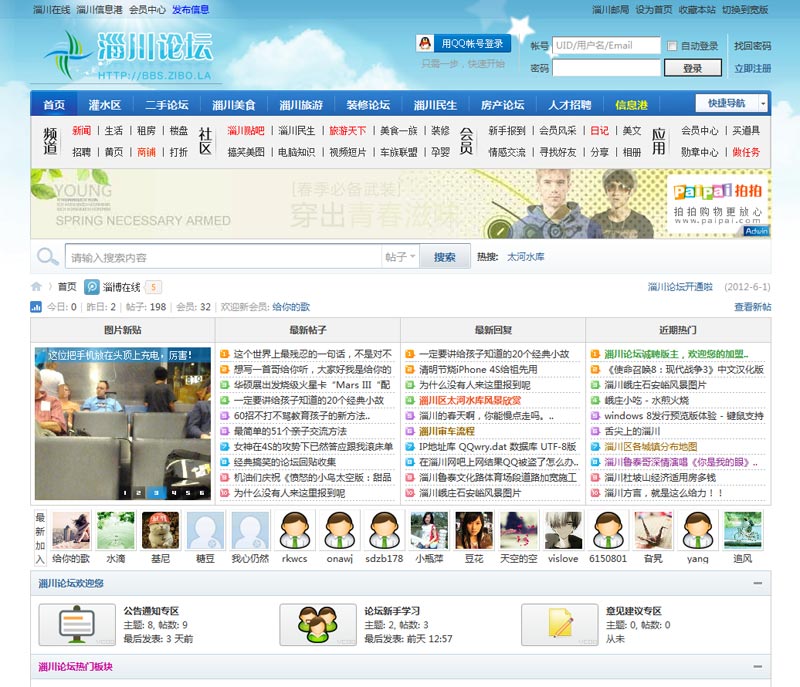This screenshot has height=687, width=800.
Task: Click the home icon in the breadcrumb
Action: [37, 287]
